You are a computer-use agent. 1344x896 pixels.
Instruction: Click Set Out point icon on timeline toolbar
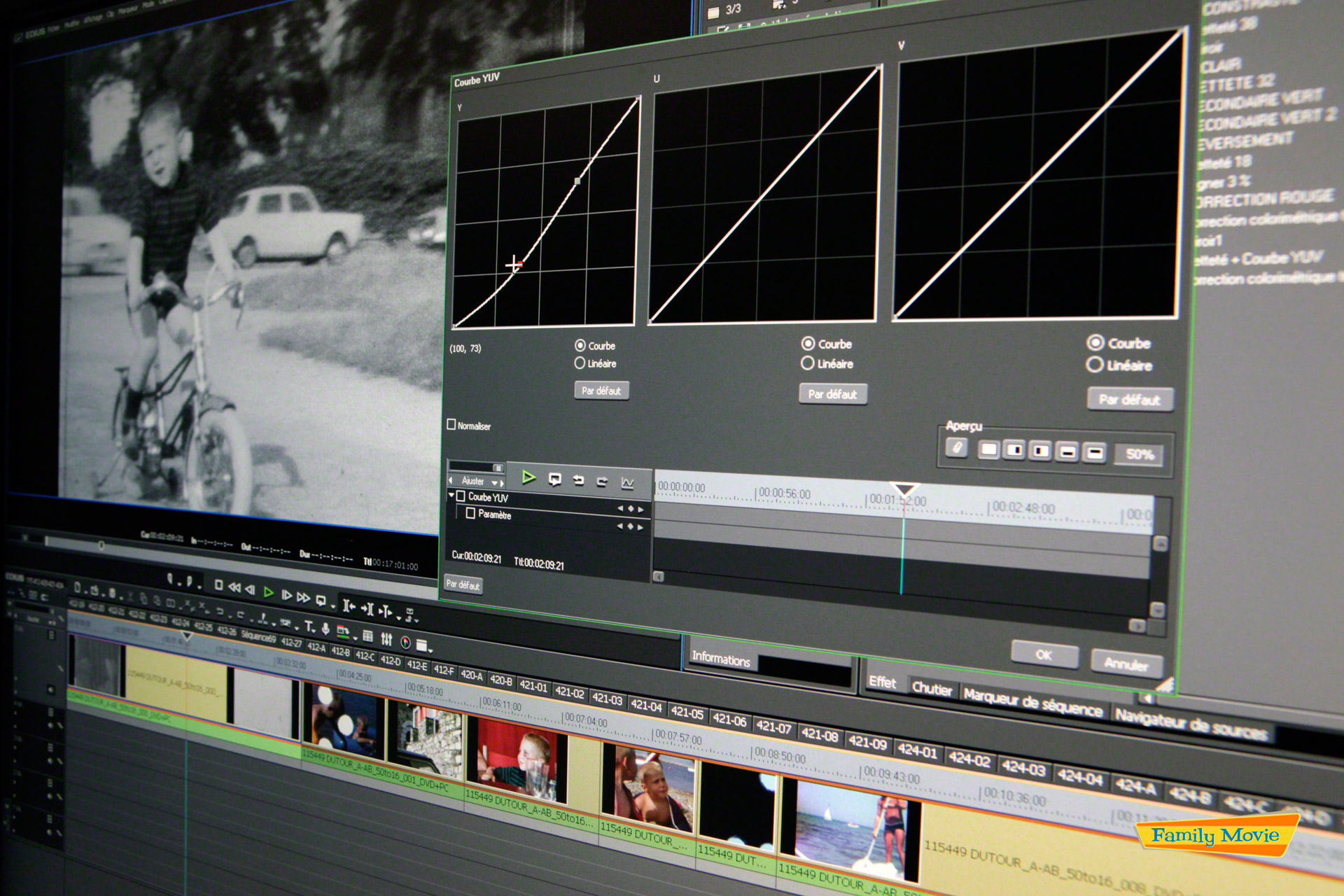pyautogui.click(x=367, y=609)
